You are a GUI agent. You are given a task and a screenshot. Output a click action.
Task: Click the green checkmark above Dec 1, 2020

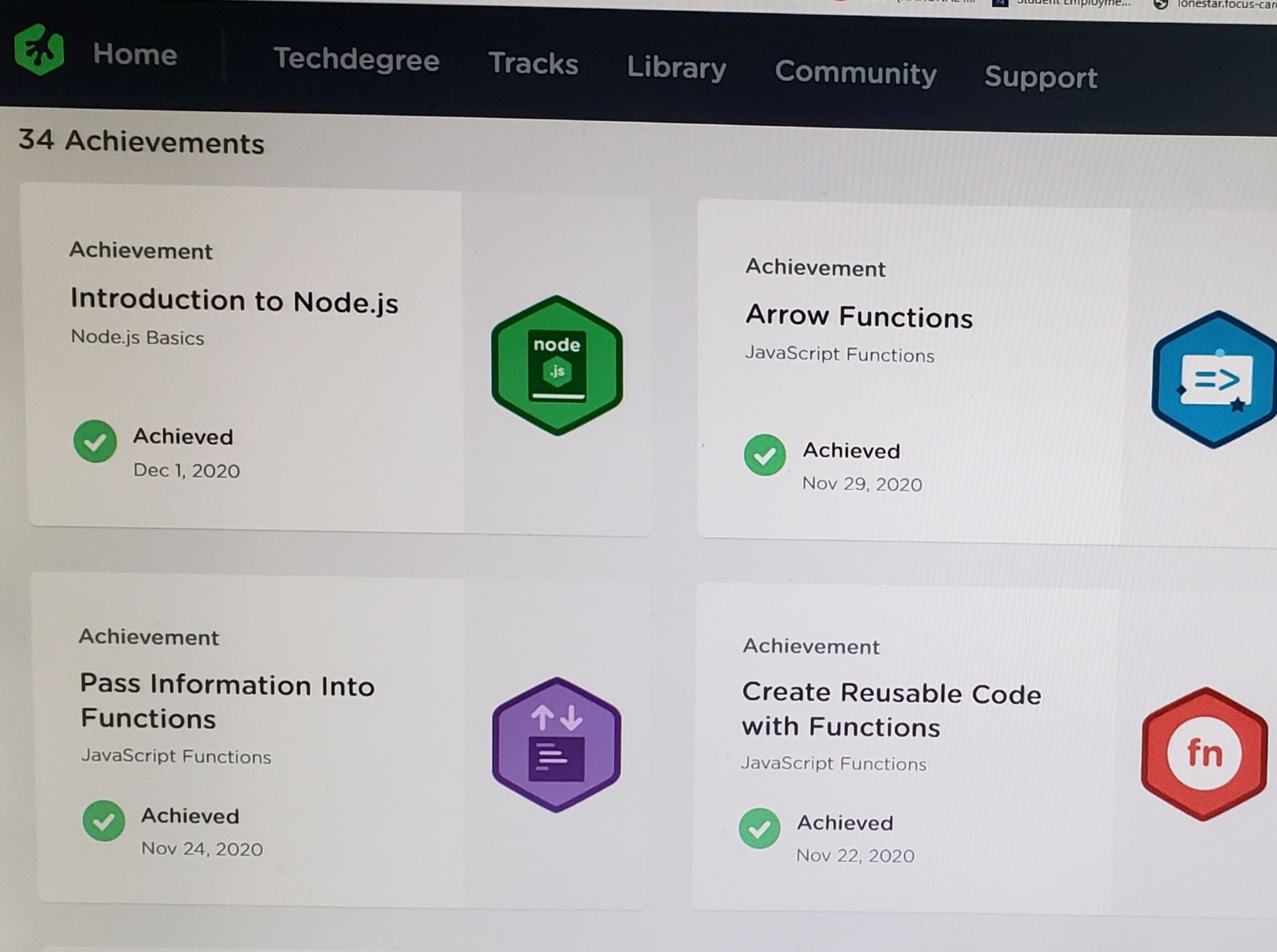pyautogui.click(x=95, y=441)
